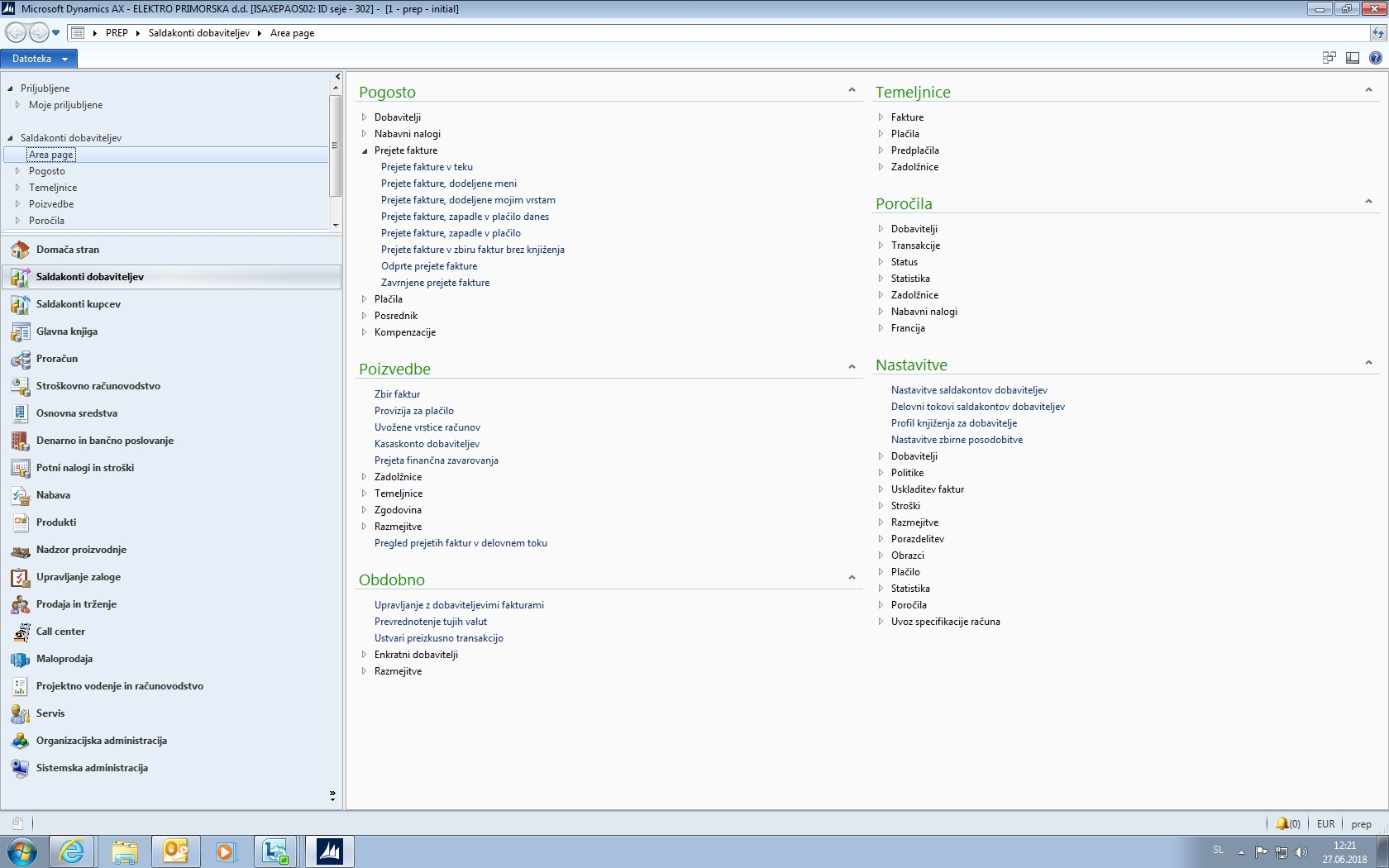Click the view layout icon near help
The width and height of the screenshot is (1389, 868).
(x=1353, y=58)
